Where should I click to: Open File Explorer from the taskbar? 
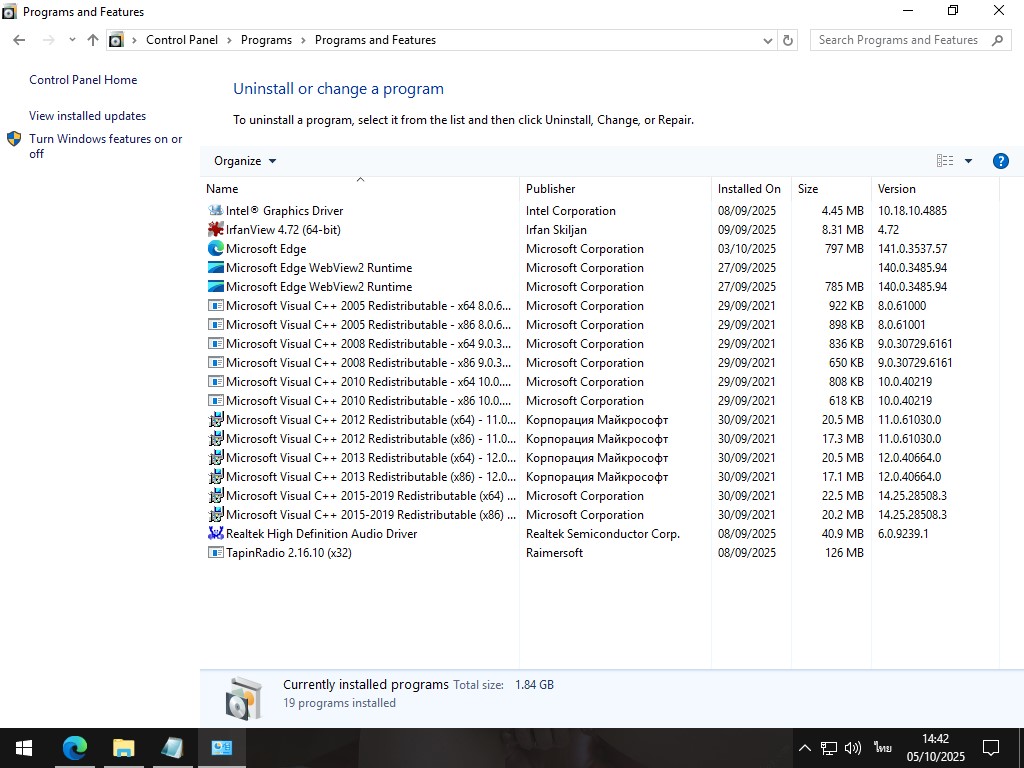[123, 747]
